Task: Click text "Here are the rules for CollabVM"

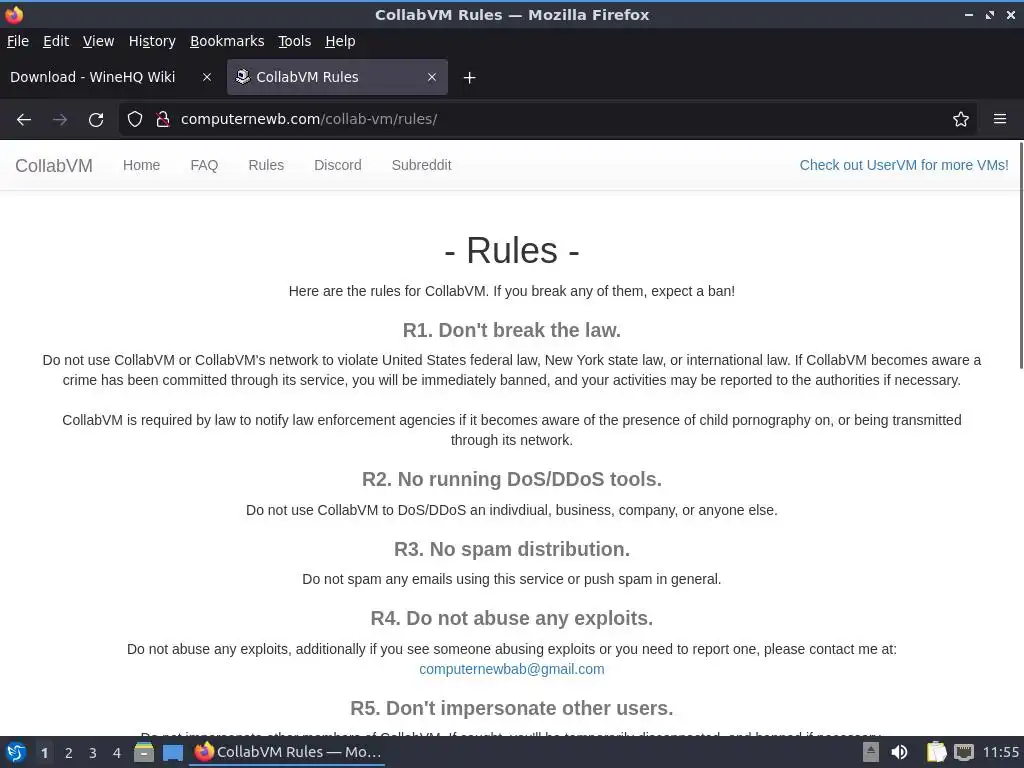Action: 388,291
